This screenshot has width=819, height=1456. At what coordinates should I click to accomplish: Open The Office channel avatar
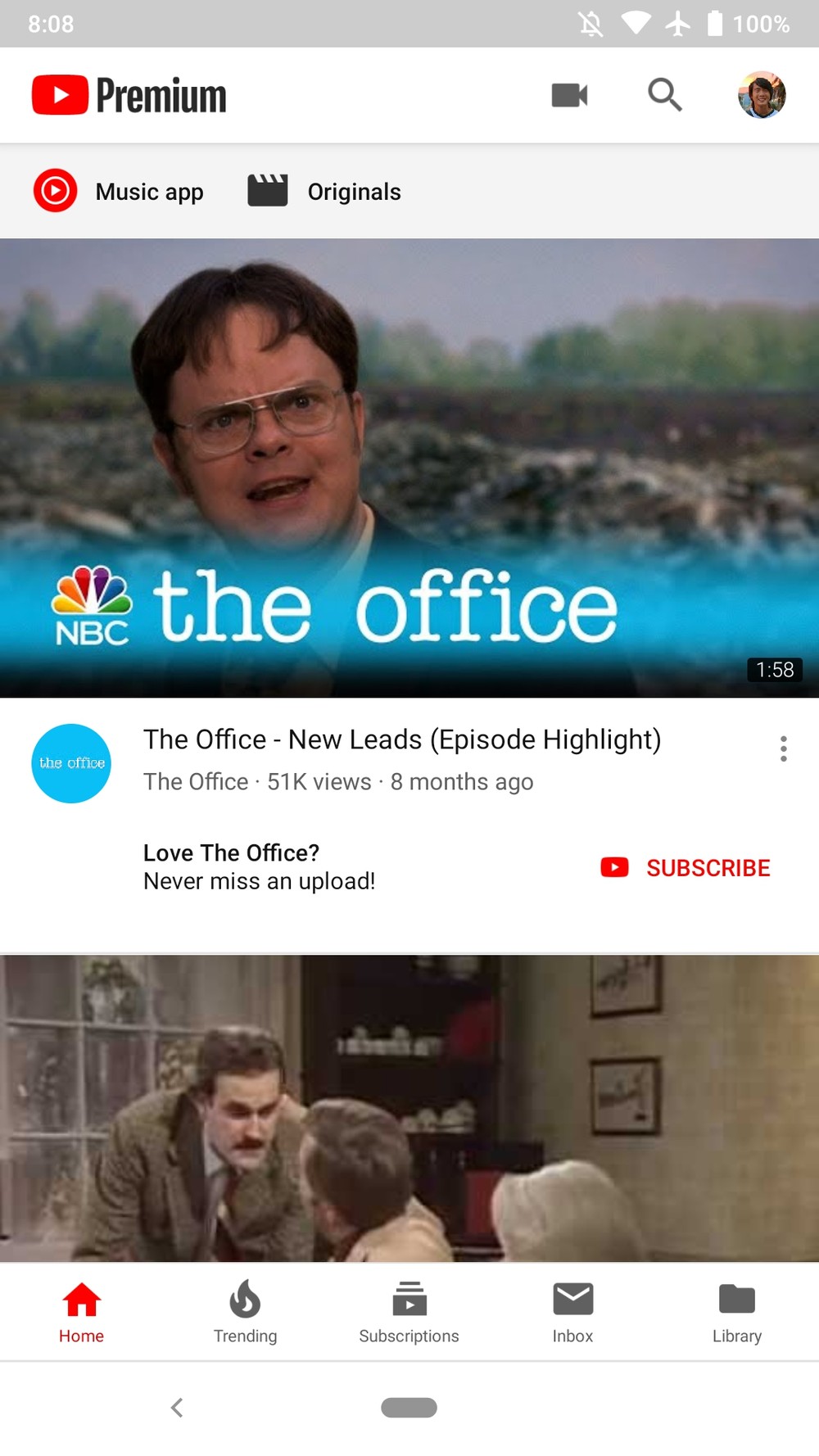(x=71, y=763)
